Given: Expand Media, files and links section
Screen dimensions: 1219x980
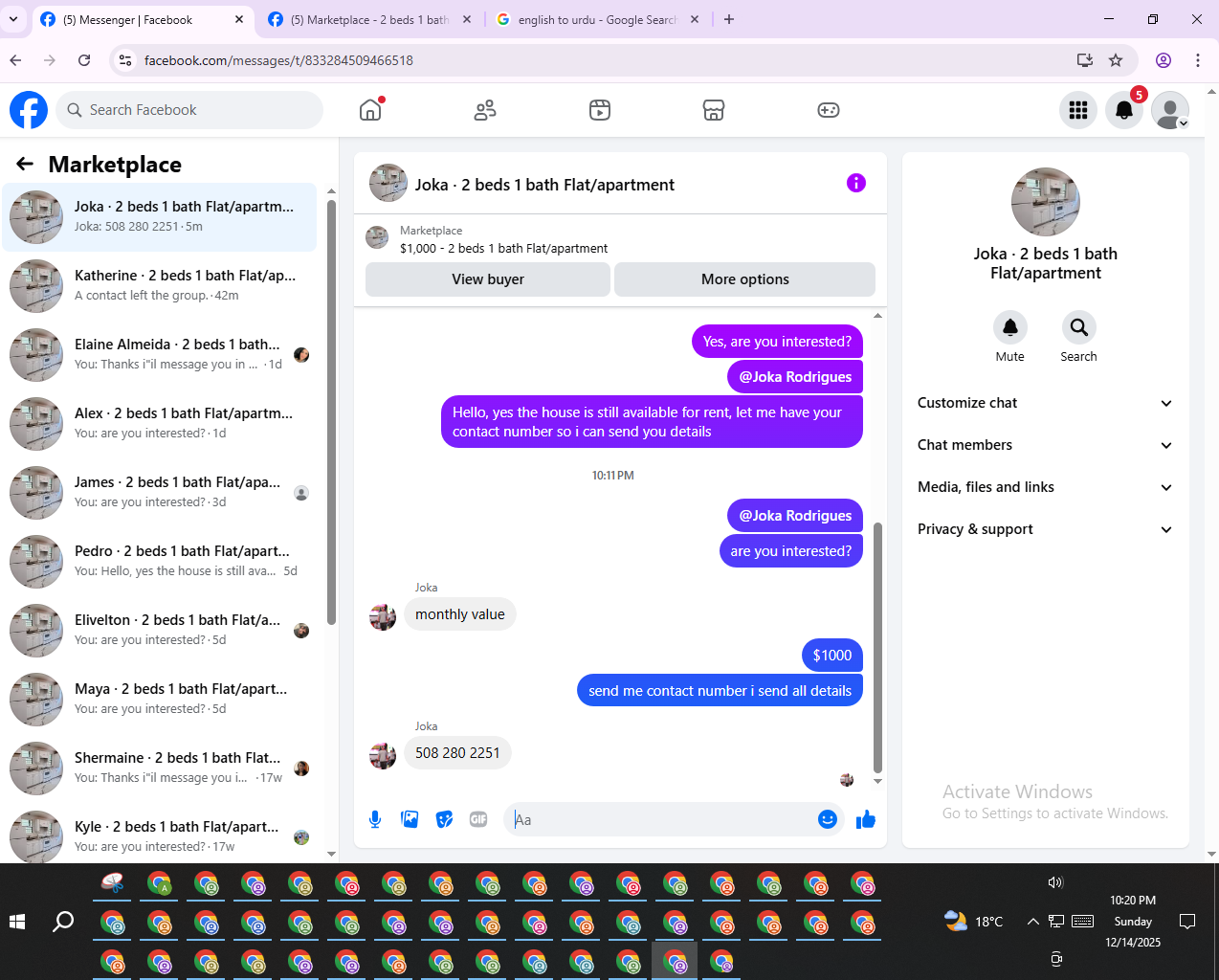Looking at the screenshot, I should click(1045, 487).
